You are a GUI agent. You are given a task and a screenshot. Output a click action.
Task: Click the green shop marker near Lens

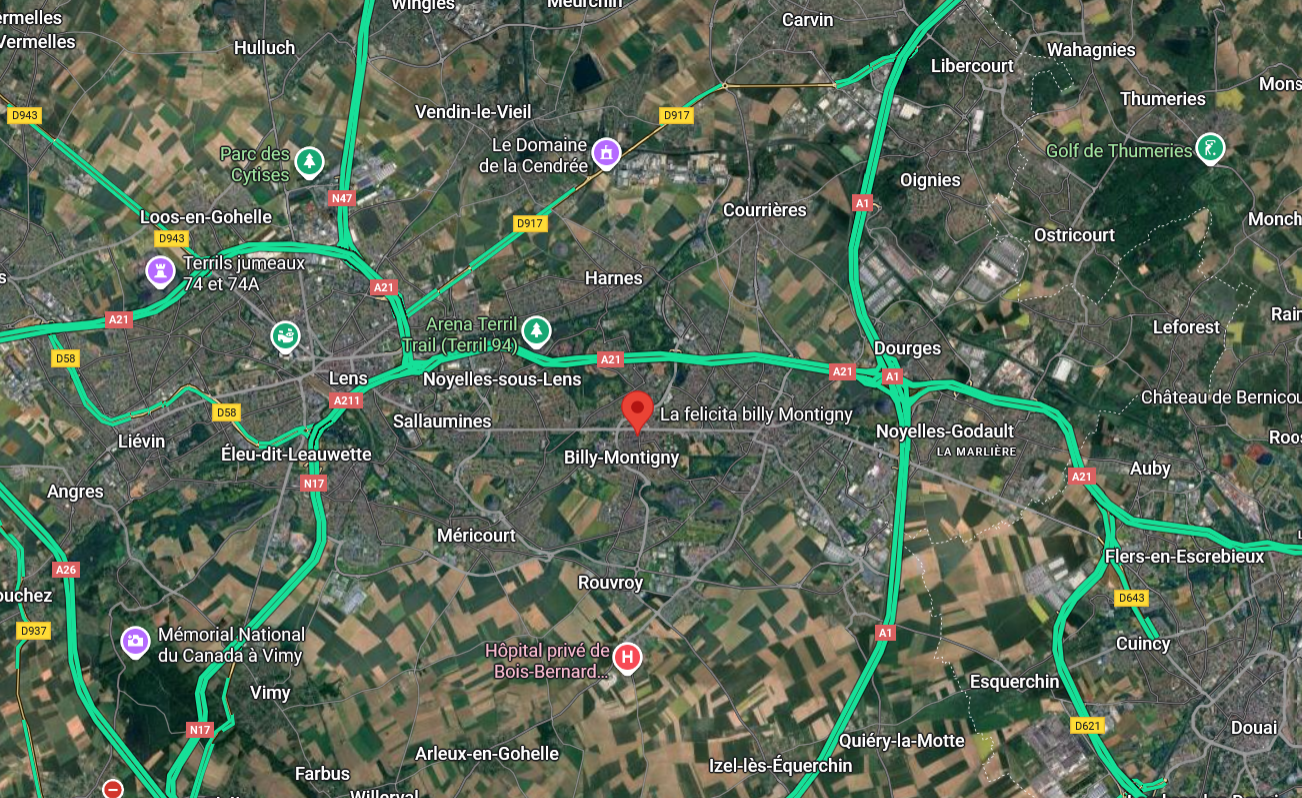[x=286, y=335]
